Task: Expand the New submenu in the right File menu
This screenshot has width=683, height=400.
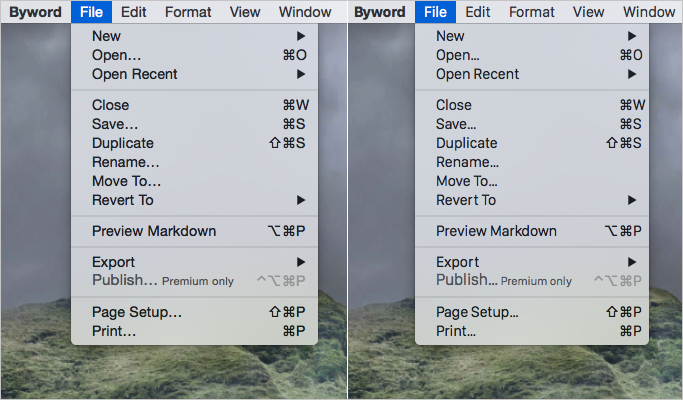Action: (532, 36)
